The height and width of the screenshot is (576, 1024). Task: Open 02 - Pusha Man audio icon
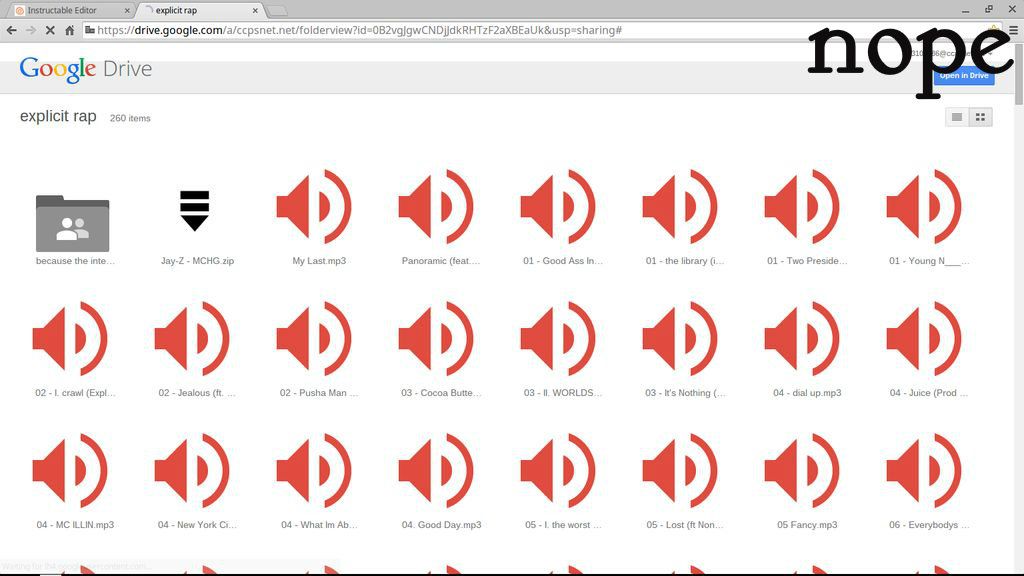(314, 339)
